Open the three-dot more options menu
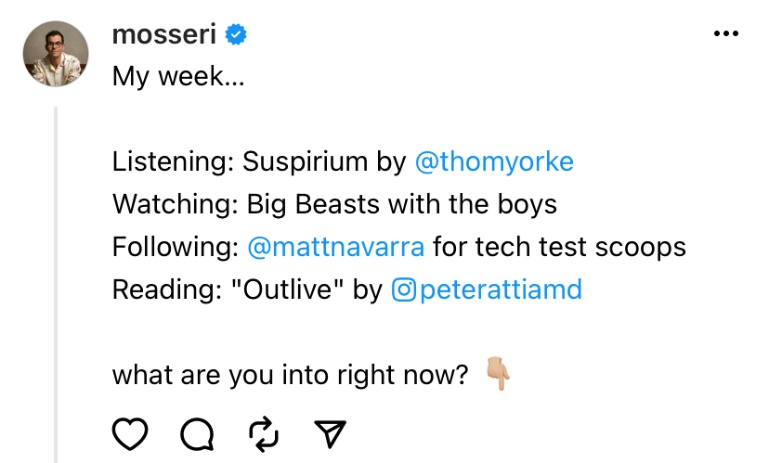Screen dimensions: 769x463 (x=725, y=34)
